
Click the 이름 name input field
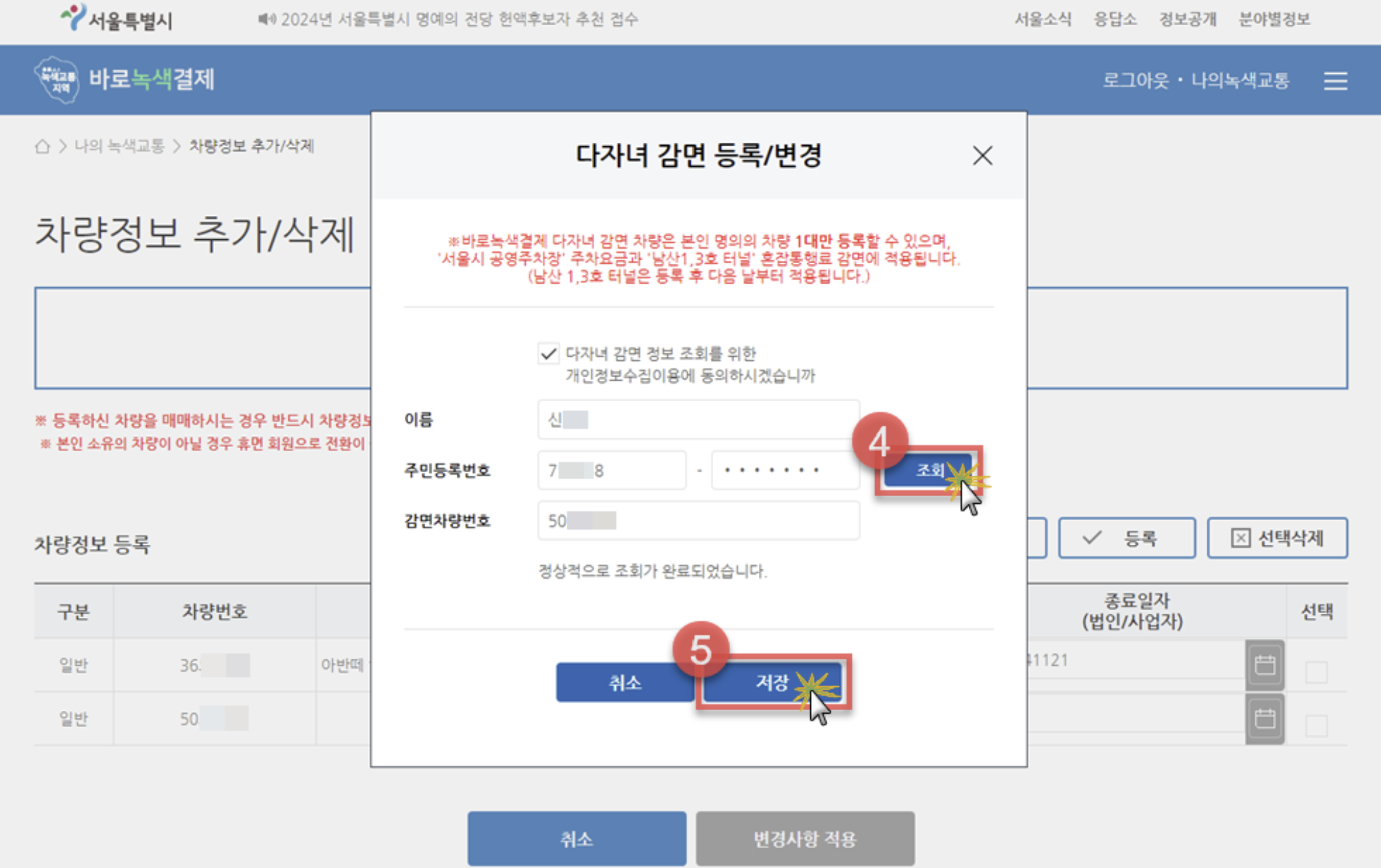(x=697, y=420)
